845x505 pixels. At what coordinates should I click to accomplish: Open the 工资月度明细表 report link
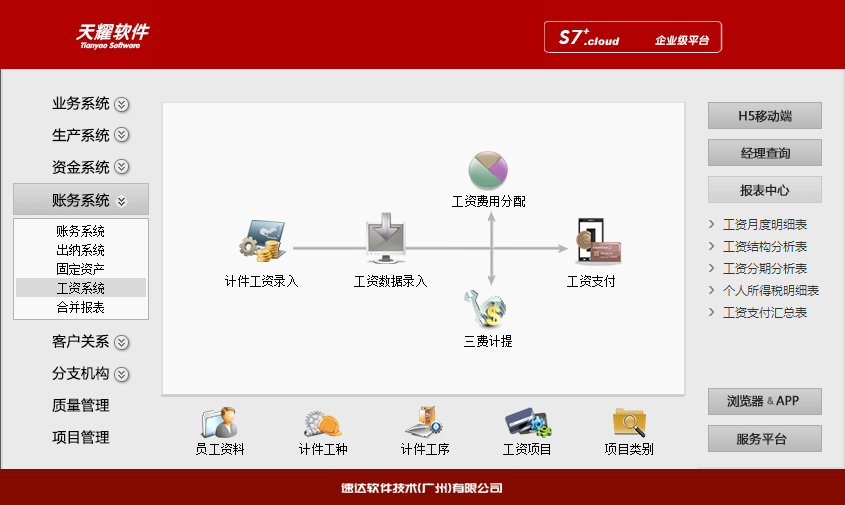coord(764,224)
